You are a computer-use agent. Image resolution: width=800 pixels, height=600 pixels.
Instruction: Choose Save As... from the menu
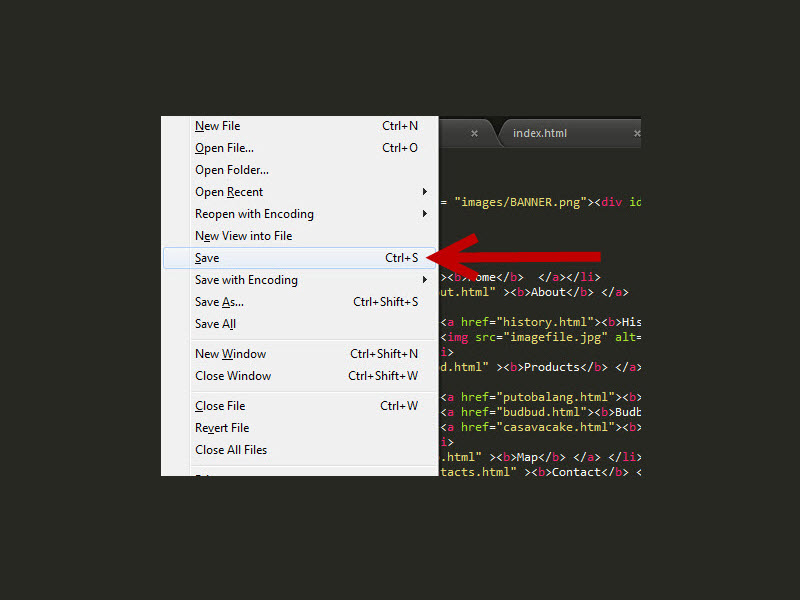[x=219, y=302]
